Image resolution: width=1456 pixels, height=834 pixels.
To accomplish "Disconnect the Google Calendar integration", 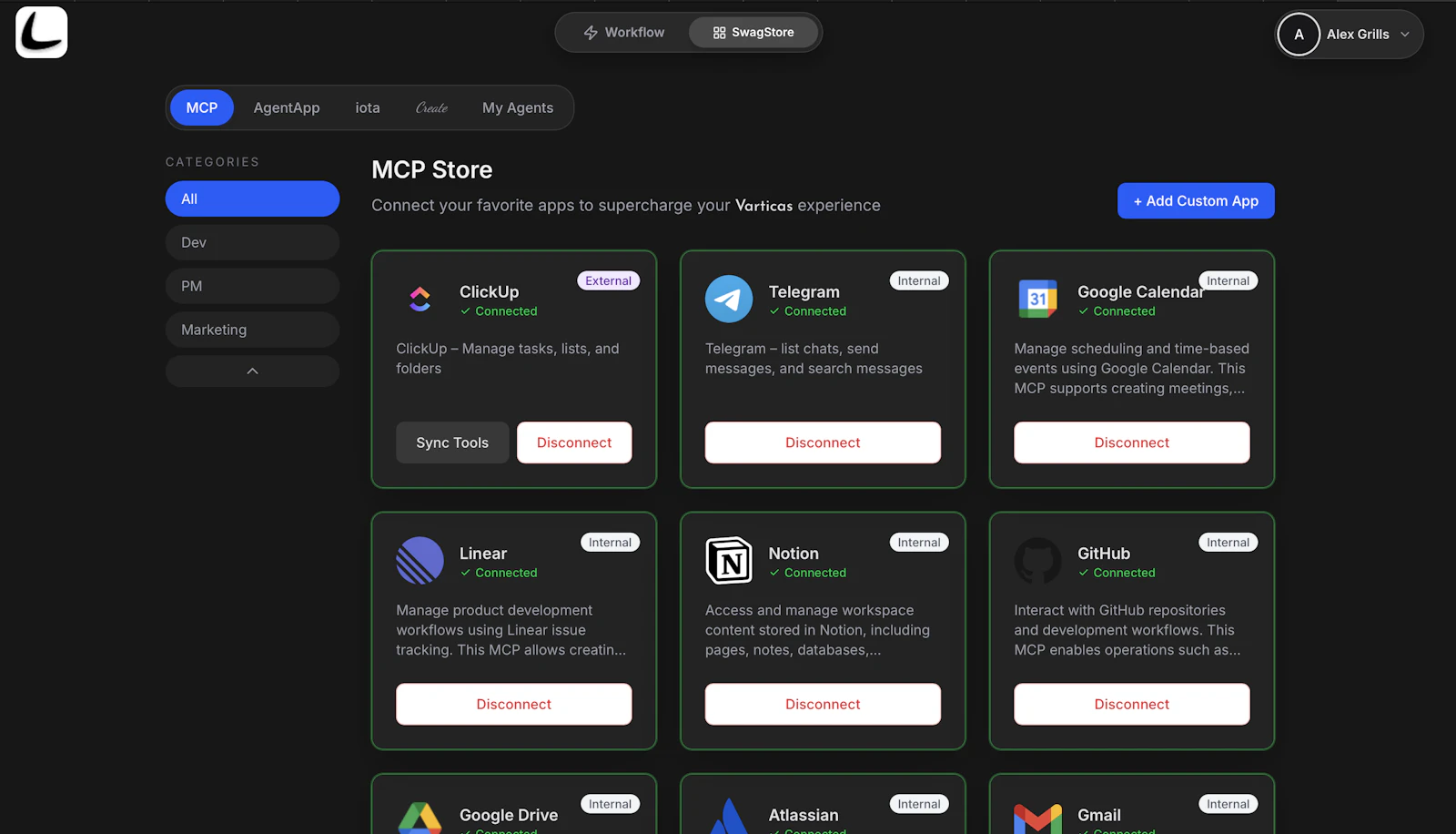I will pos(1132,442).
